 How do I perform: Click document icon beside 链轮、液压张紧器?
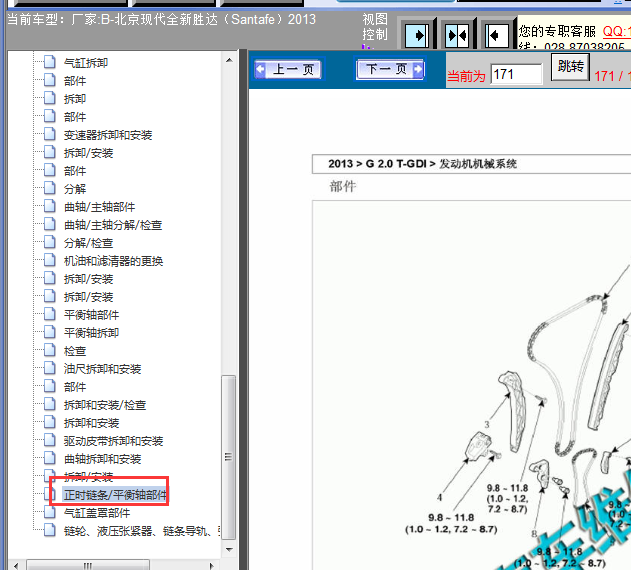tap(49, 530)
